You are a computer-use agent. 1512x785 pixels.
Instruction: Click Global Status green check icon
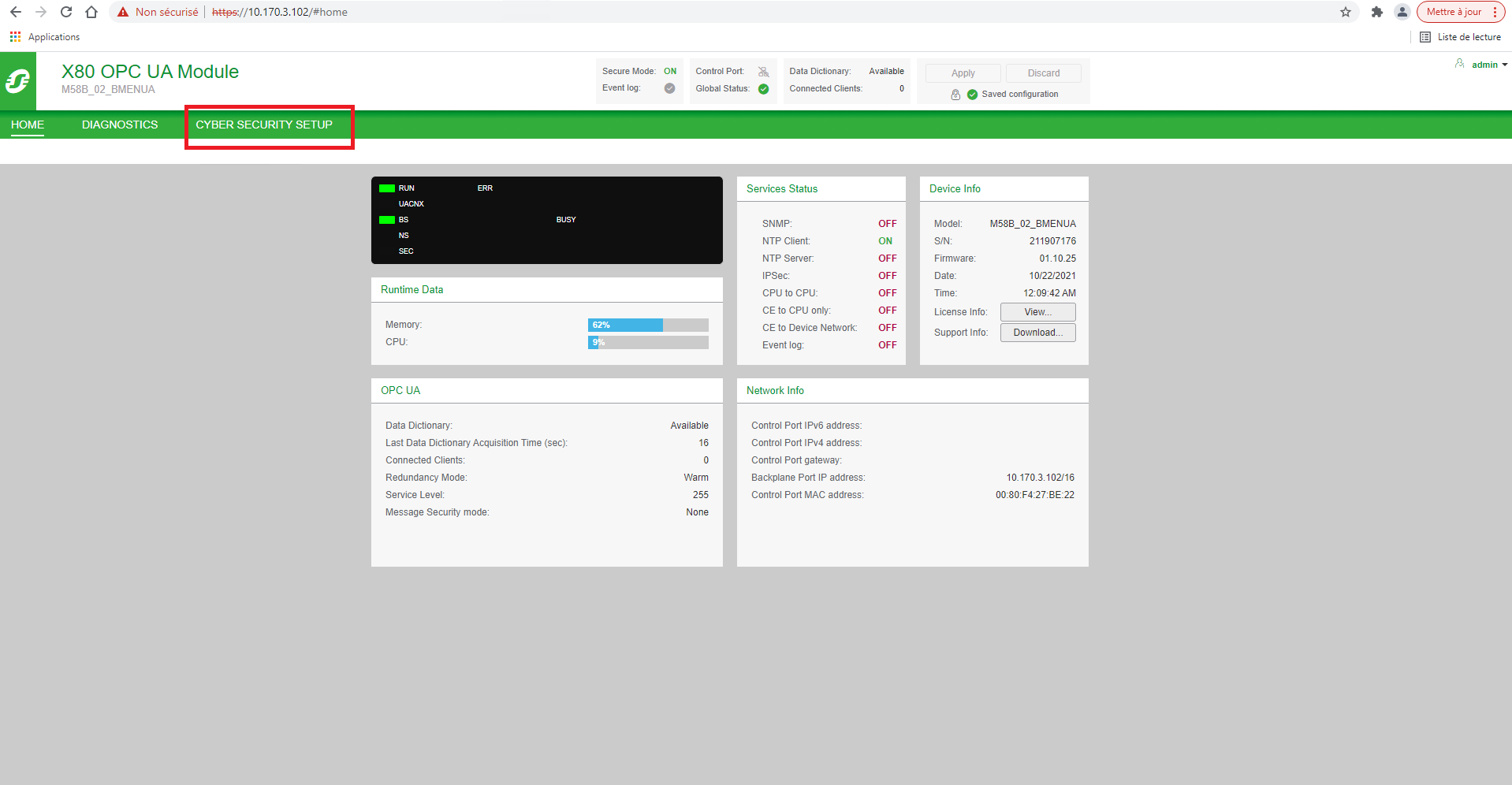(x=763, y=89)
